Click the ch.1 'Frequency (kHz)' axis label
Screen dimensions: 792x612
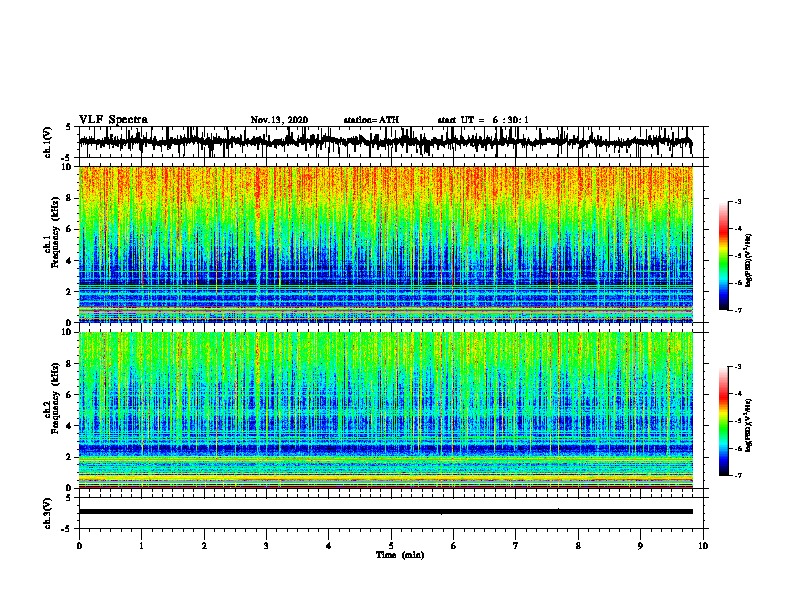(55, 232)
